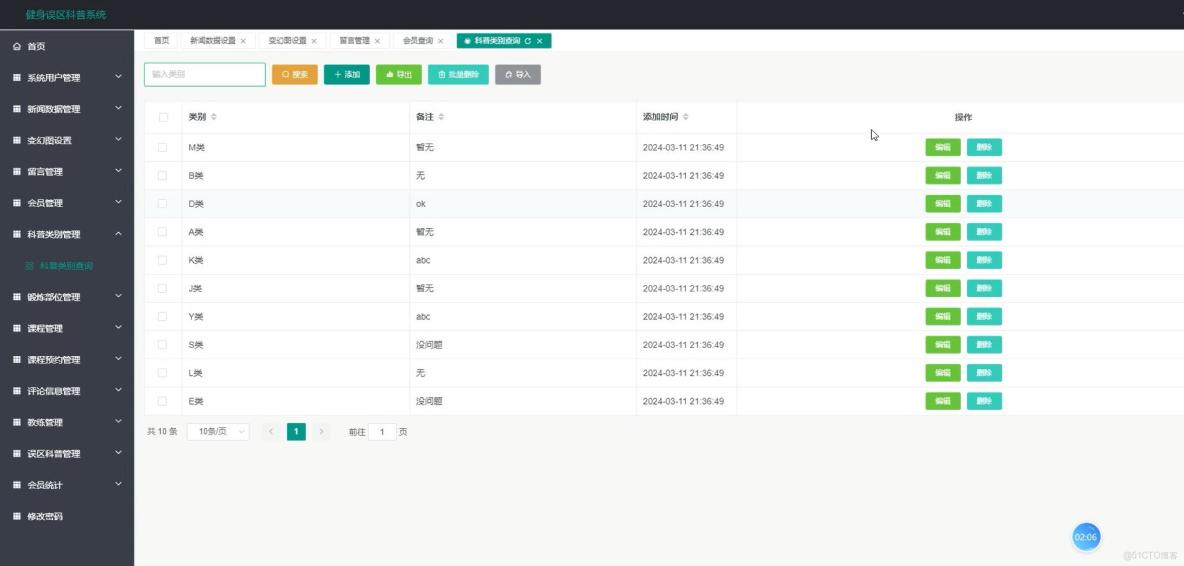Click the gray 导入 import button
Screen dimensions: 1184x566
click(518, 75)
